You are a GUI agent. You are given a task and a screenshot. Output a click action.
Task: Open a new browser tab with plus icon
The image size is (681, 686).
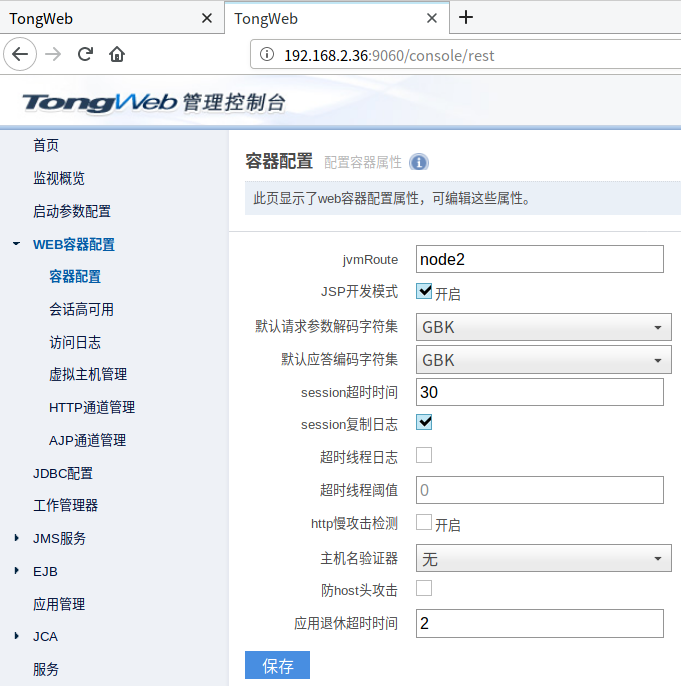pyautogui.click(x=466, y=18)
